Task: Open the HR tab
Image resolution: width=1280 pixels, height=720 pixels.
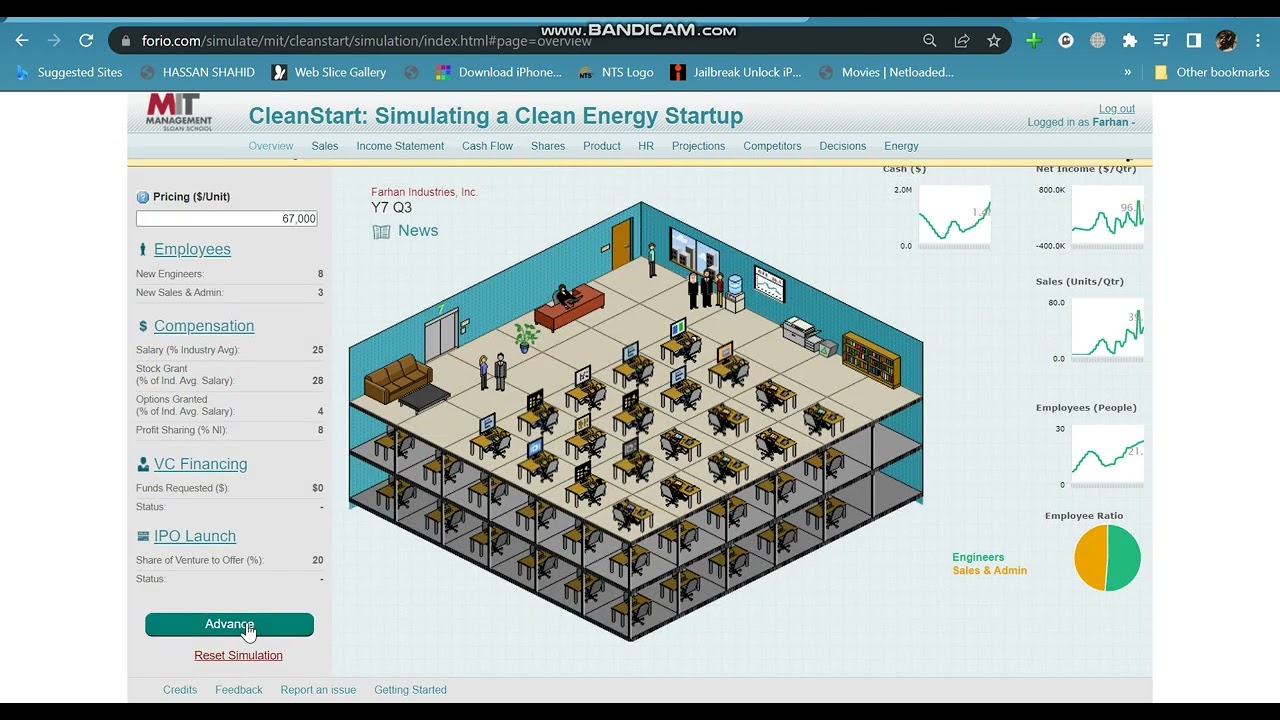Action: (646, 146)
